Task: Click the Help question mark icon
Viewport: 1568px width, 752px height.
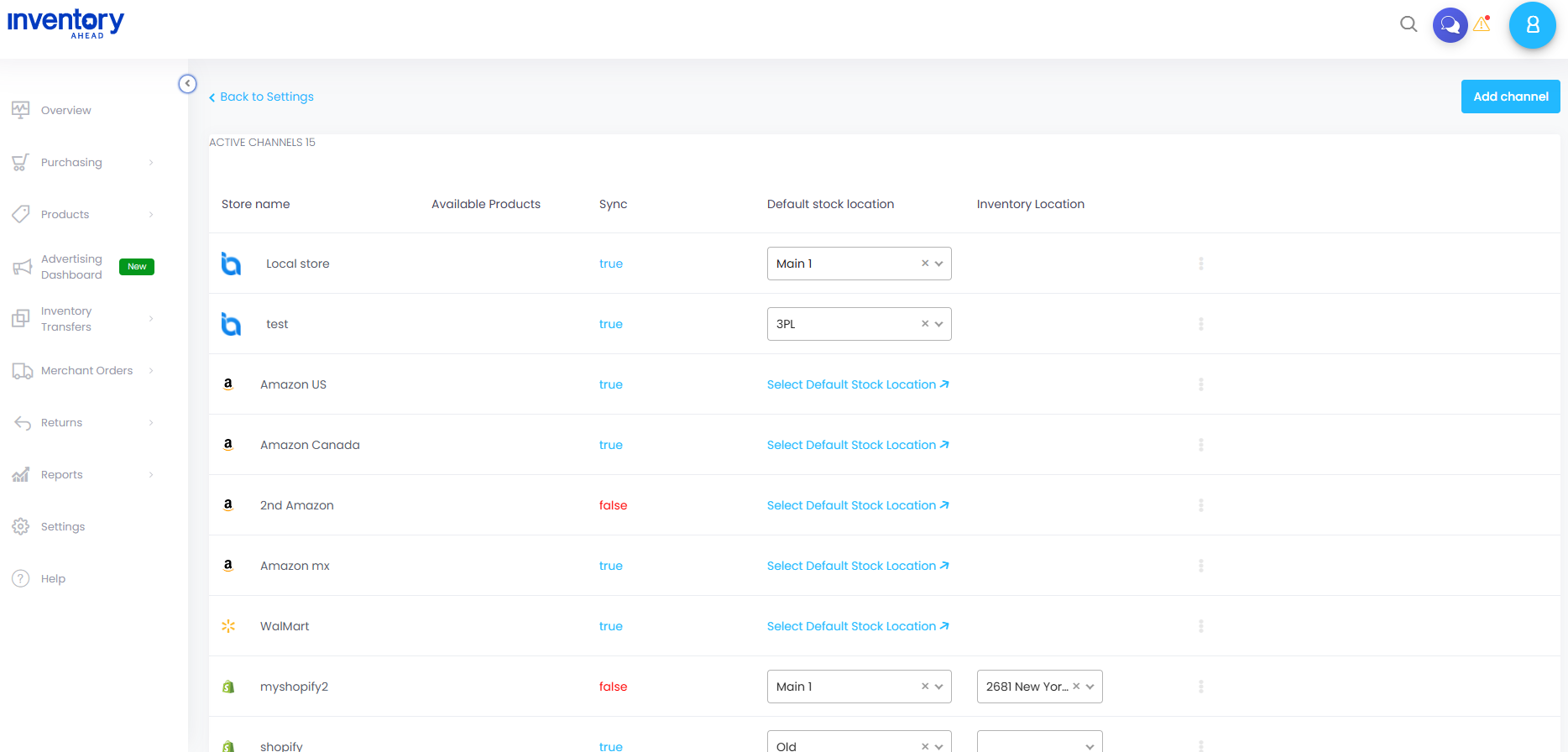Action: (x=21, y=578)
